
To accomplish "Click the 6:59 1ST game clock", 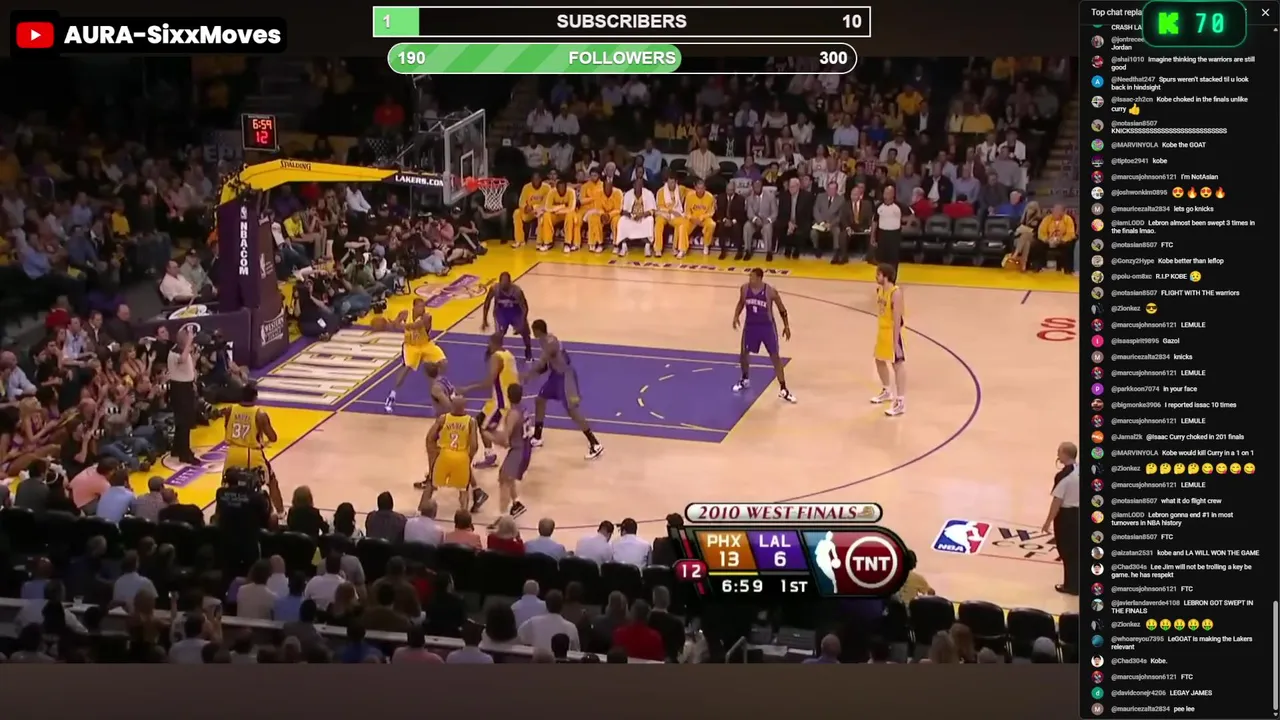I will pyautogui.click(x=764, y=586).
